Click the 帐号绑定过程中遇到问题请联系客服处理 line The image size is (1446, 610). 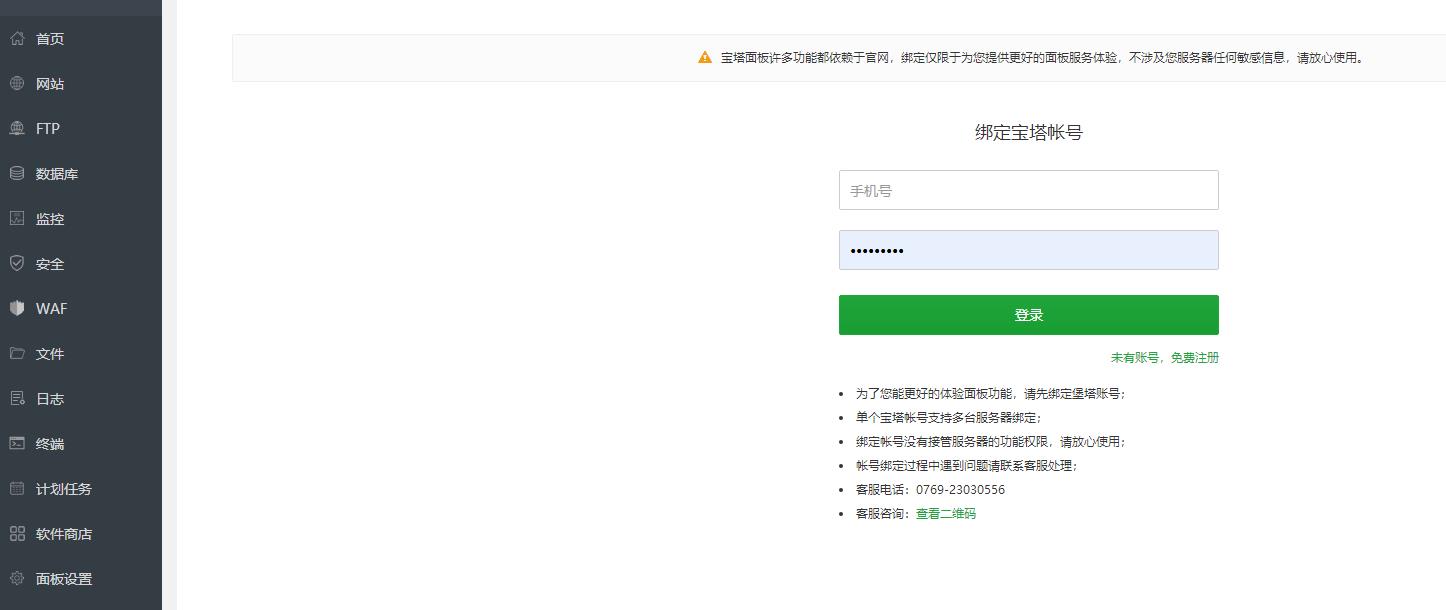tap(967, 466)
